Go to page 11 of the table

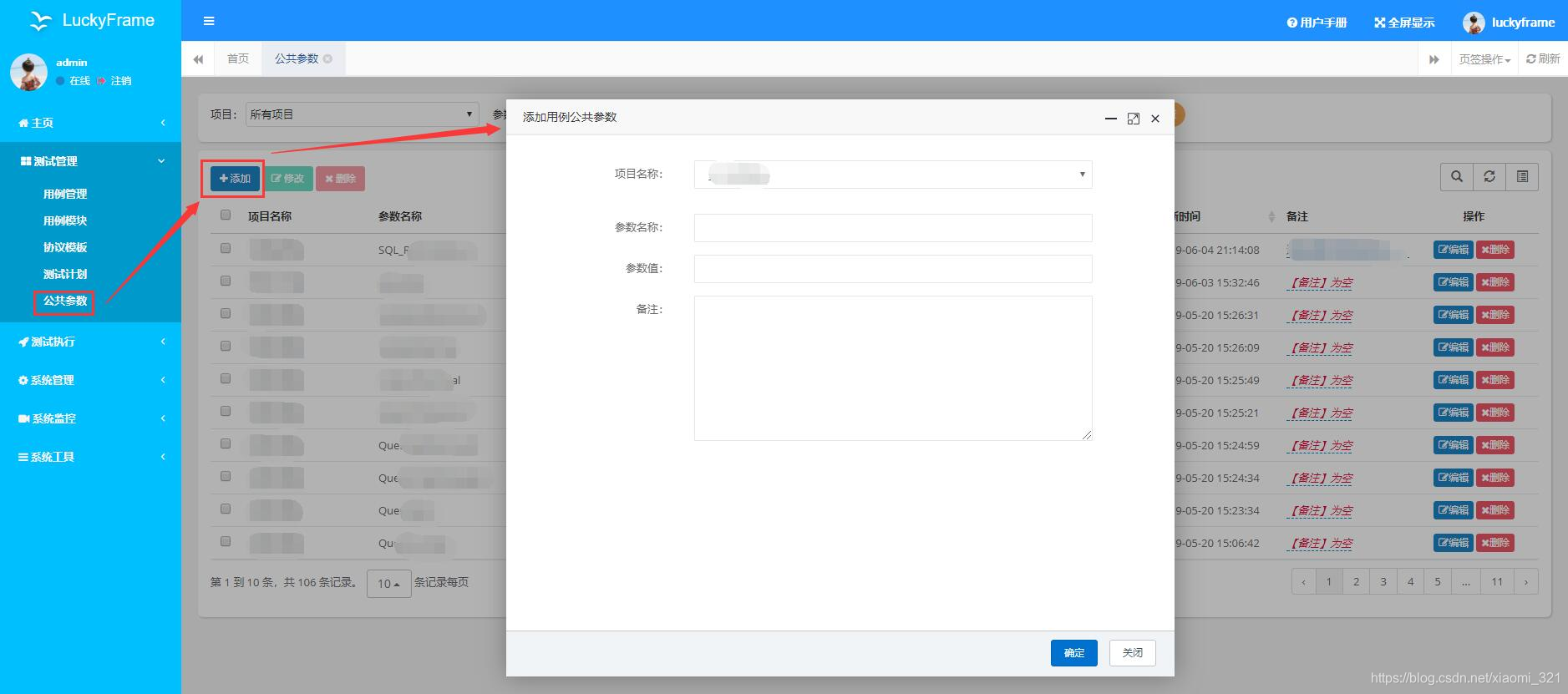(1497, 582)
